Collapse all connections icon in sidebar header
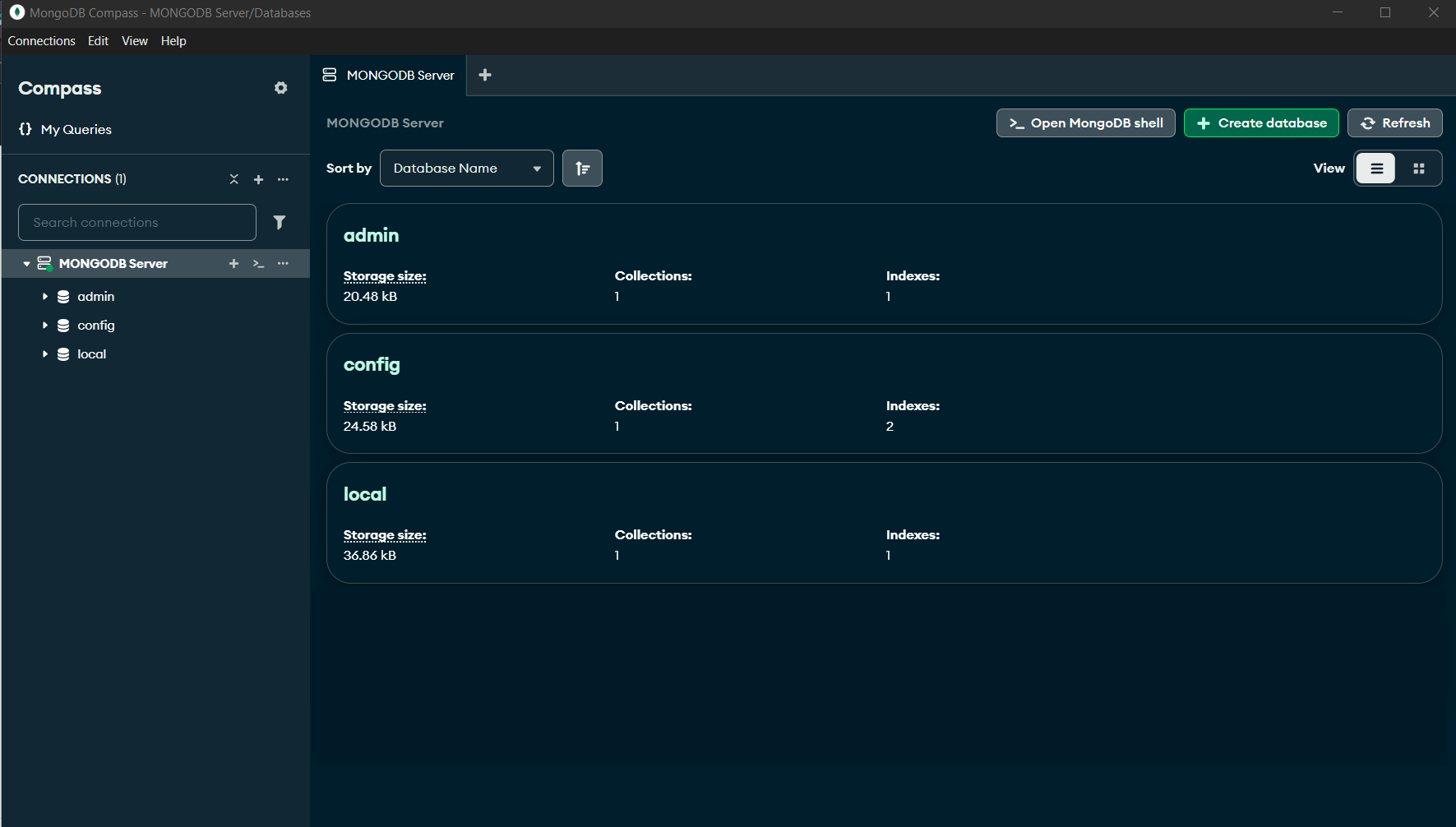Image resolution: width=1456 pixels, height=827 pixels. [x=234, y=179]
